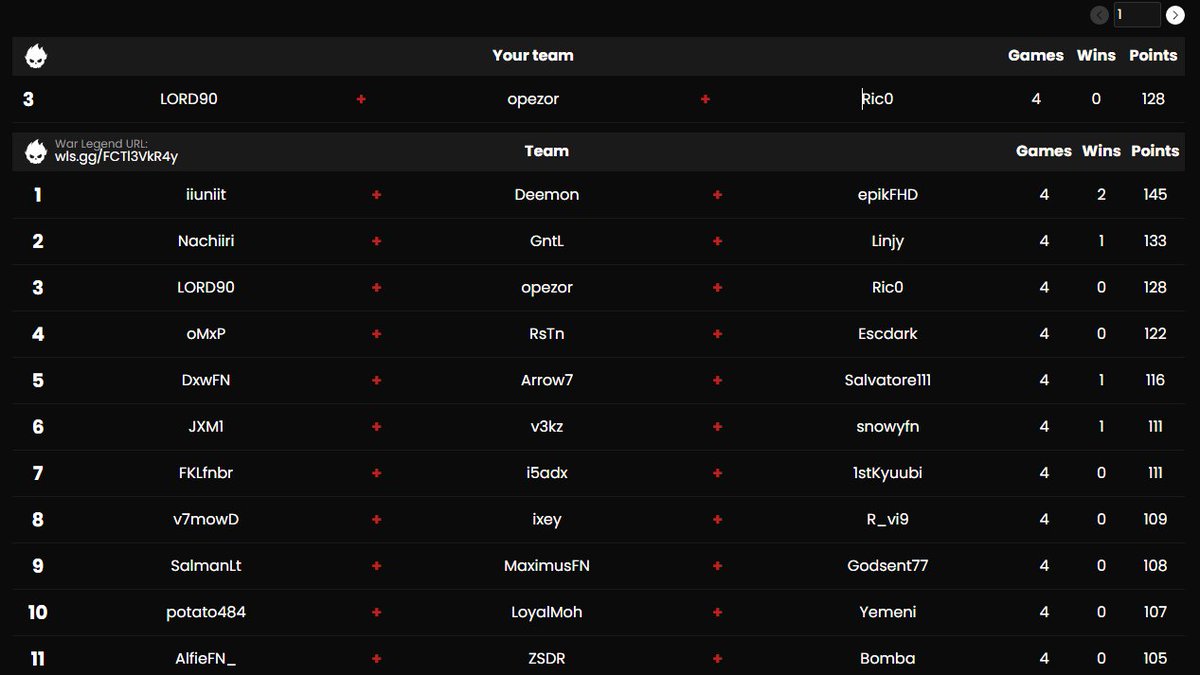Click the plus icon next to snowyfn
This screenshot has width=1200, height=675.
tap(717, 426)
